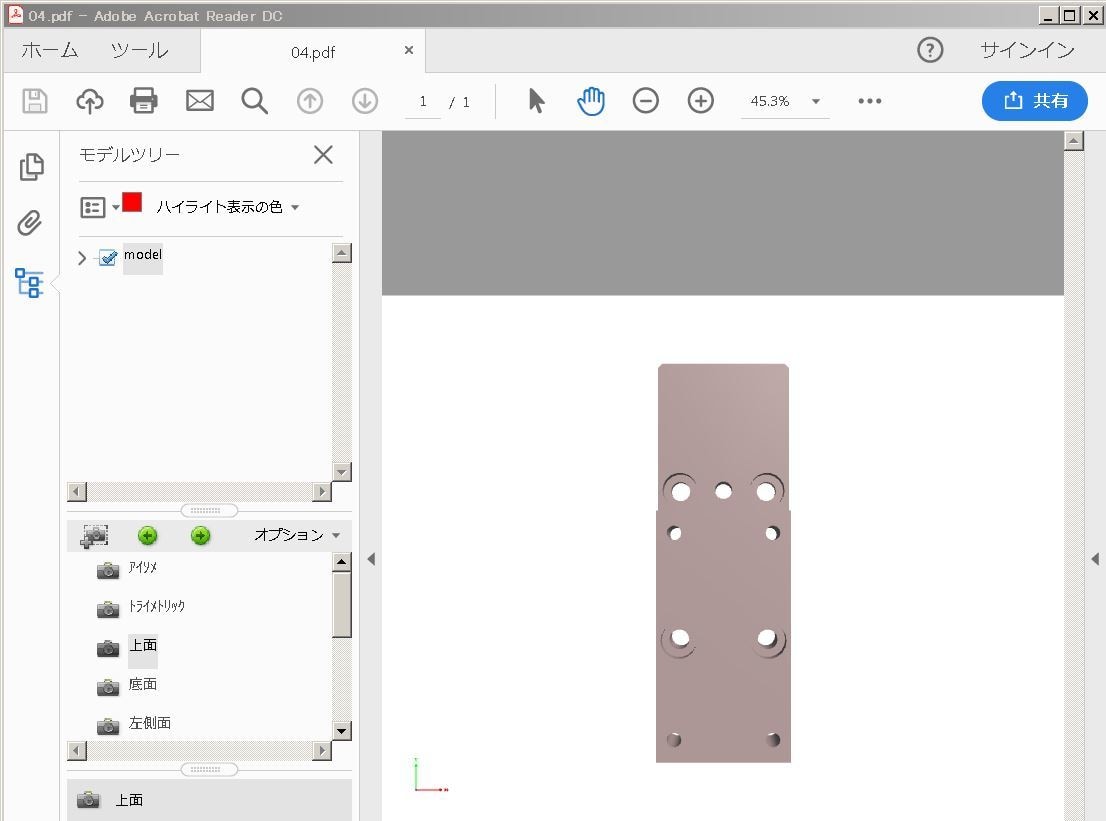Click the page number input field
The width and height of the screenshot is (1106, 821).
pyautogui.click(x=423, y=102)
